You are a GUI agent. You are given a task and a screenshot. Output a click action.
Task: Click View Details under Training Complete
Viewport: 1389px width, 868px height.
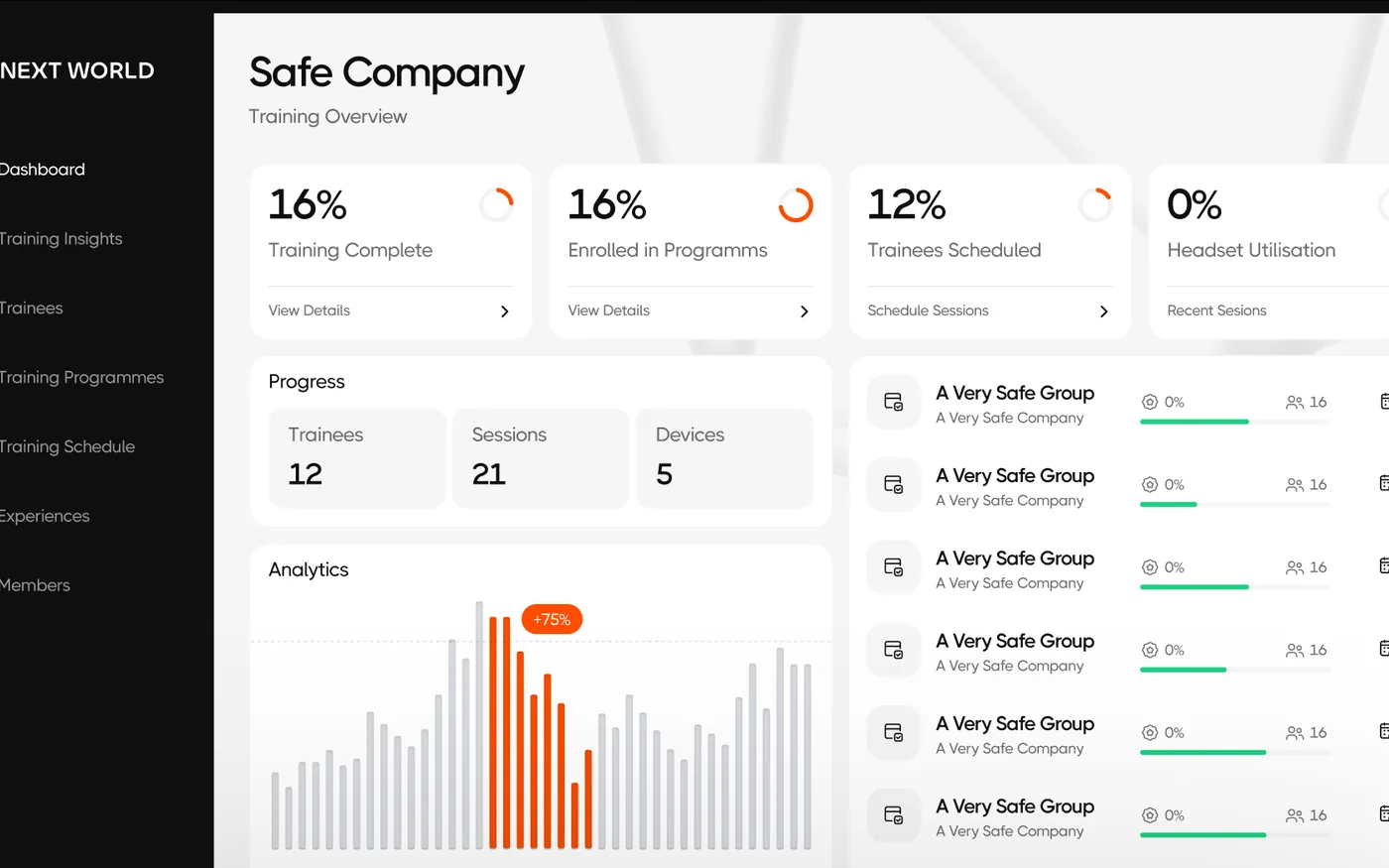click(x=310, y=310)
